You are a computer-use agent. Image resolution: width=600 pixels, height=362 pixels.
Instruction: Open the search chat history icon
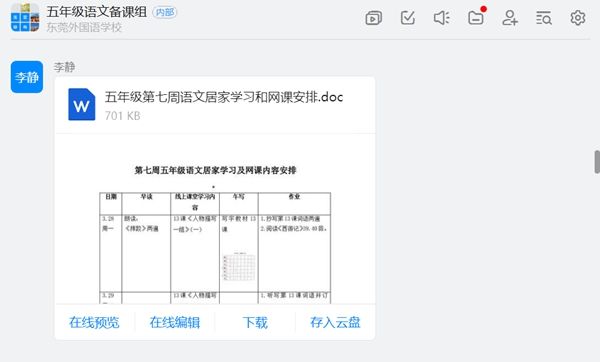tap(544, 18)
